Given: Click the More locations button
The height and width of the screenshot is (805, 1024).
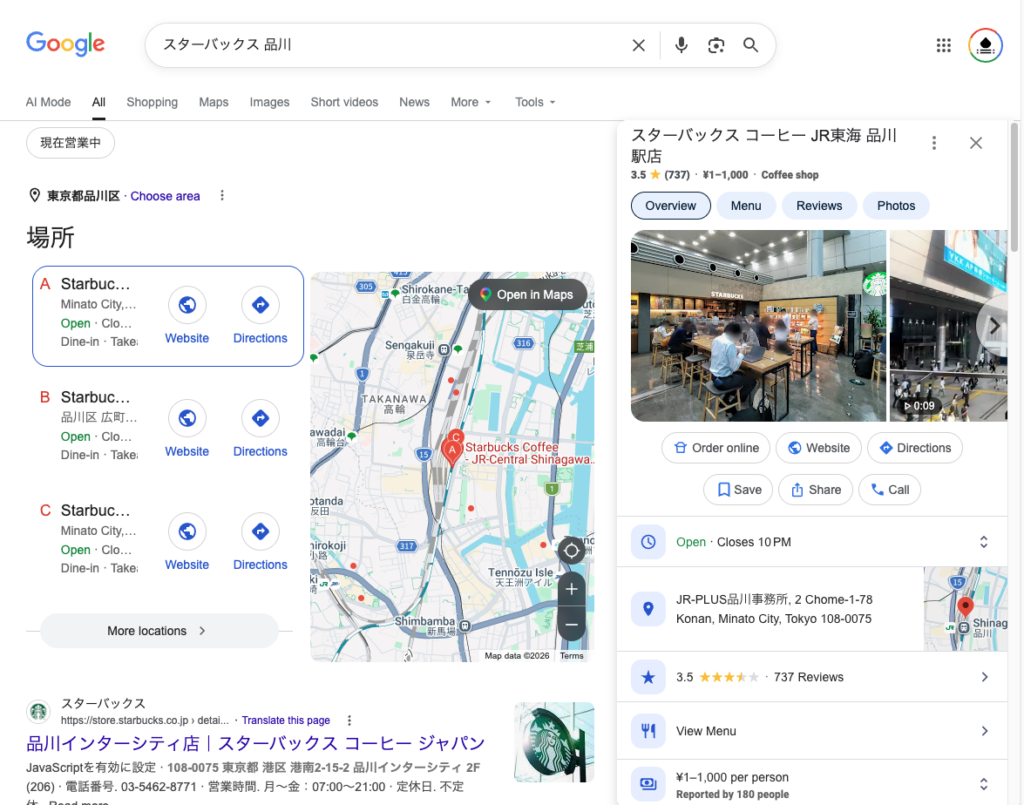Looking at the screenshot, I should click(x=159, y=631).
